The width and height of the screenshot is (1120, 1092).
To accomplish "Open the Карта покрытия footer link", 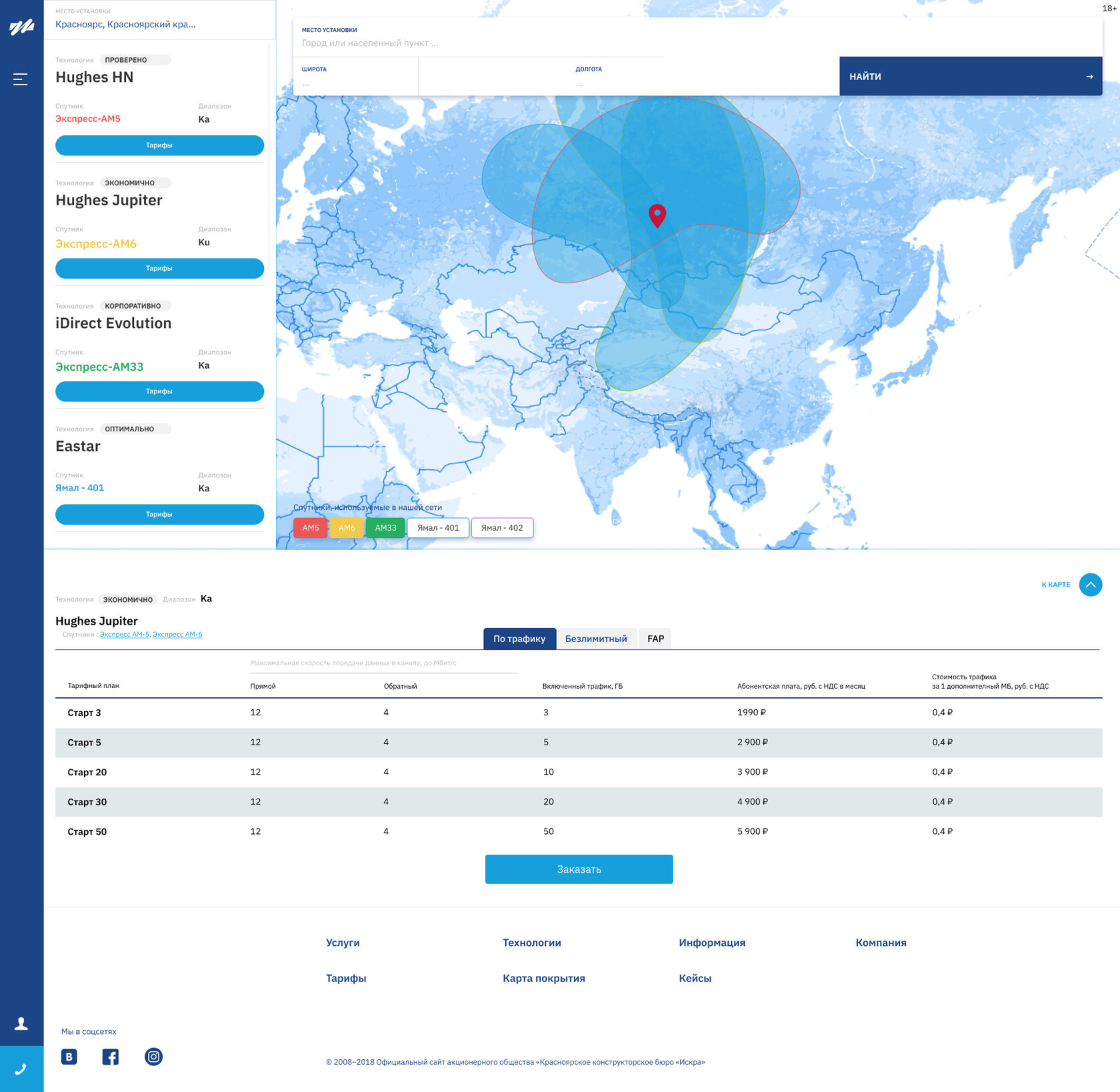I will coord(544,978).
